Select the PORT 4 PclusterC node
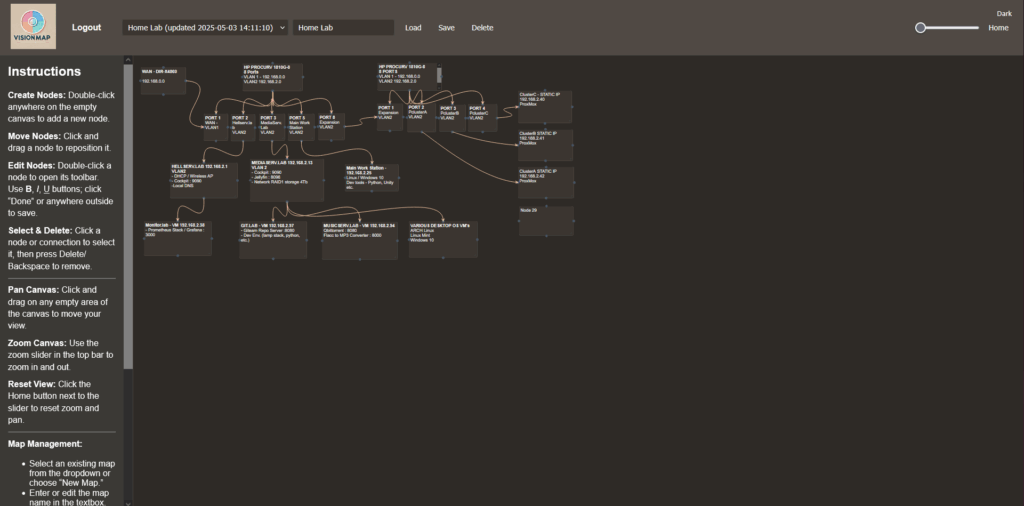This screenshot has width=1024, height=506. 483,118
